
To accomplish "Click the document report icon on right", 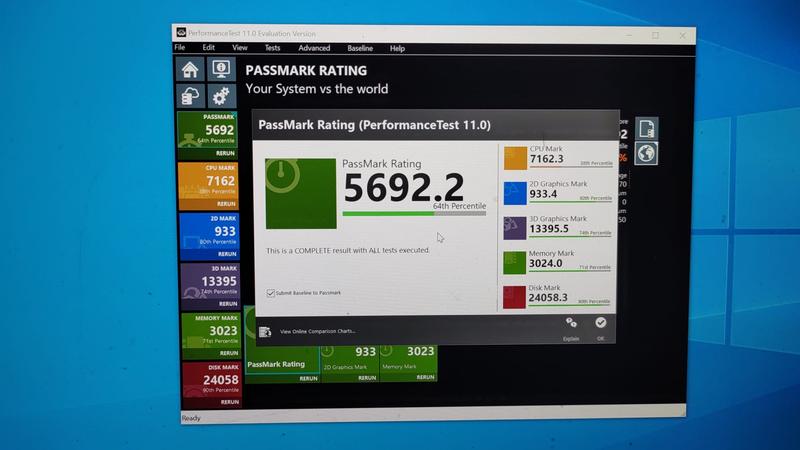I will [646, 128].
